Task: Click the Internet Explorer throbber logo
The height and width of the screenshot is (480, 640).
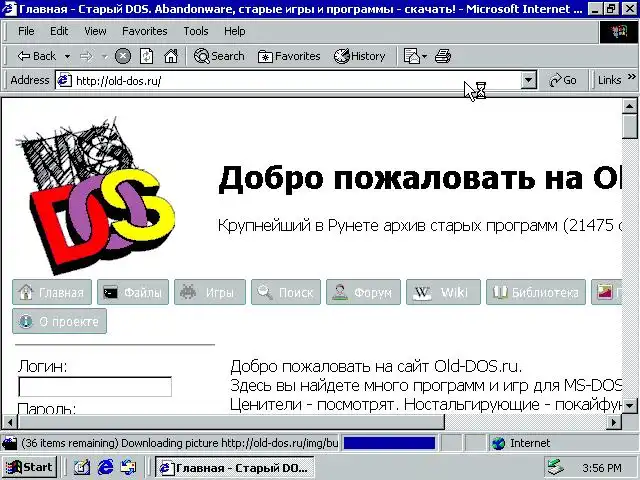Action: tap(618, 32)
